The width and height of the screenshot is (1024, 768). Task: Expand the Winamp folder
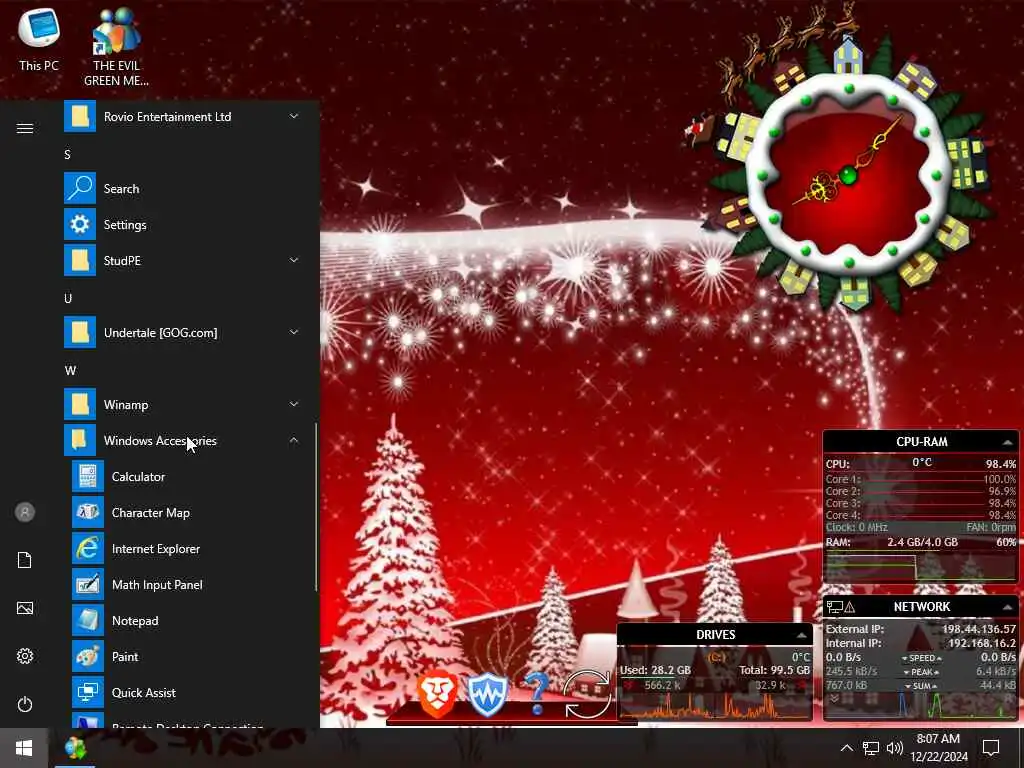coord(183,405)
